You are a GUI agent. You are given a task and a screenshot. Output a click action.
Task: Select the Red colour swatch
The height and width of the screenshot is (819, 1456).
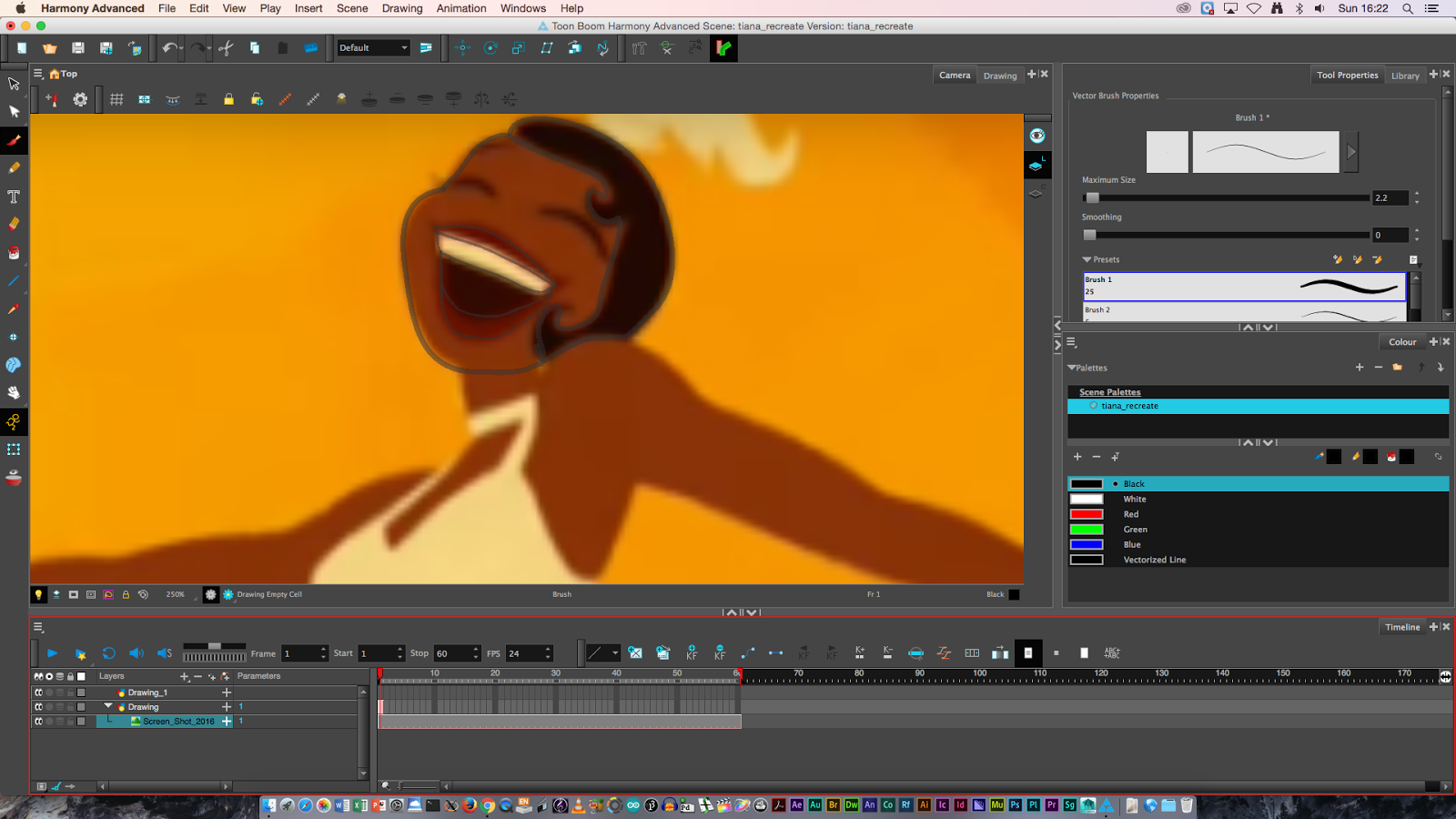[x=1087, y=514]
